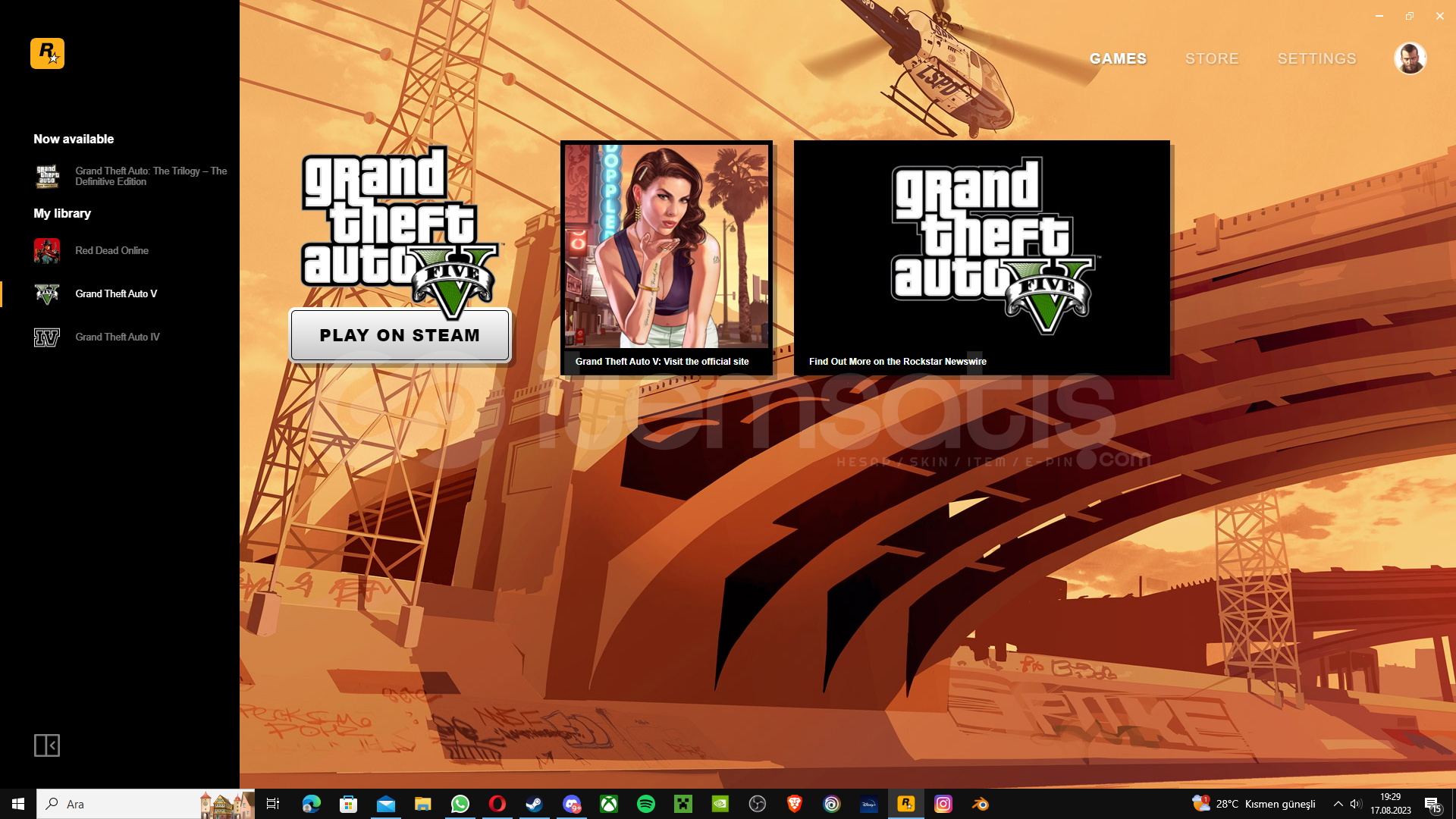
Task: Click the GTA V sidebar icon
Action: click(x=47, y=293)
